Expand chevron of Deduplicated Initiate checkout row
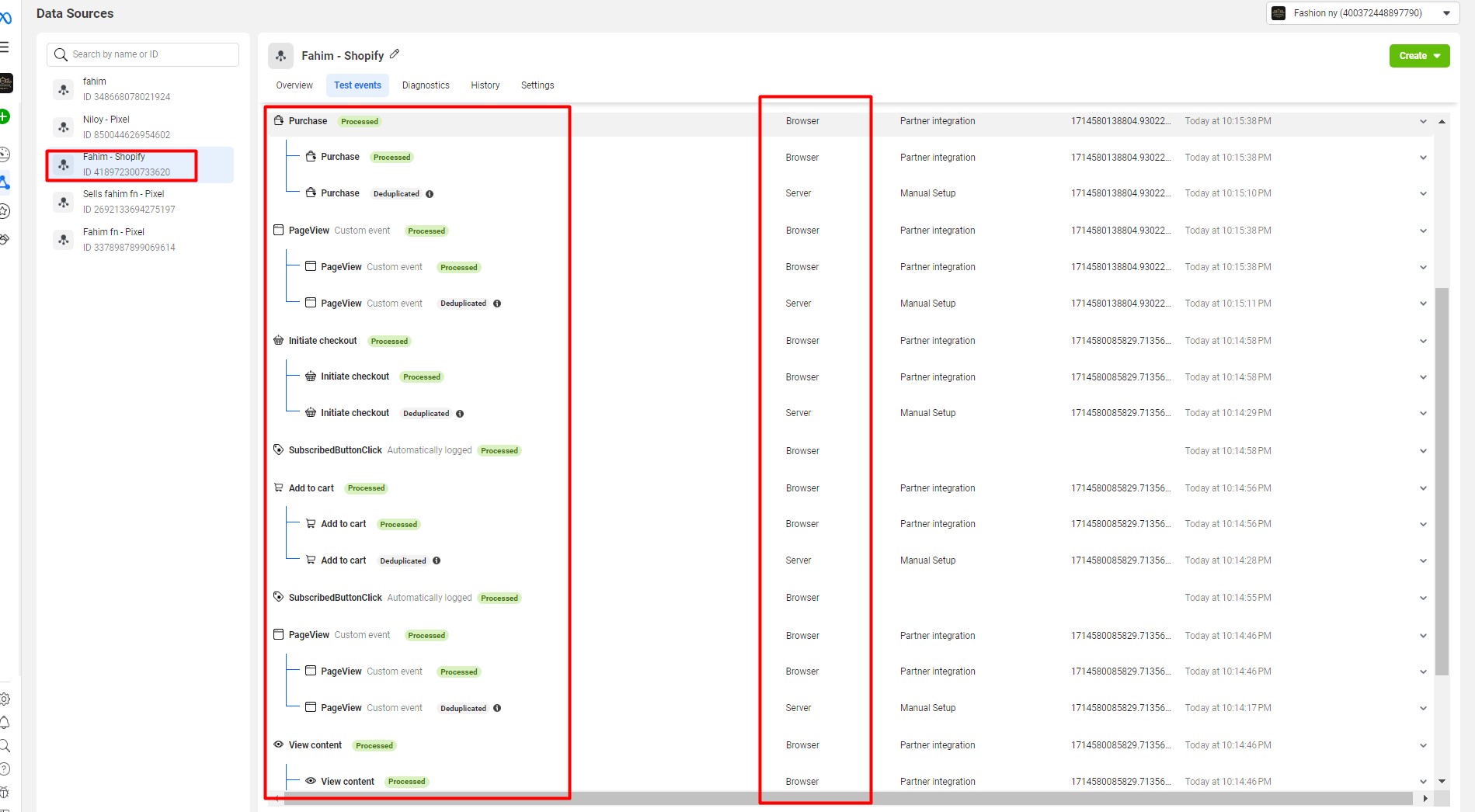This screenshot has width=1475, height=812. tap(1423, 414)
